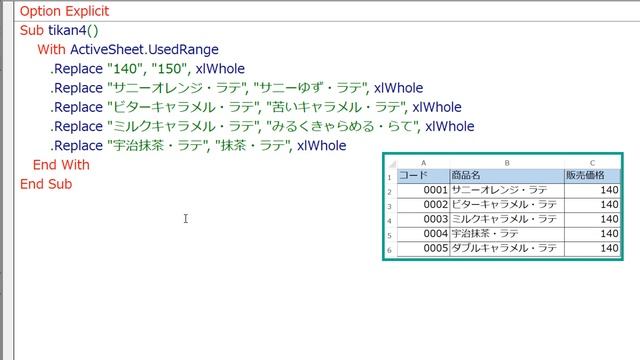
Task: Click the 'End Sub' line
Action: (46, 184)
